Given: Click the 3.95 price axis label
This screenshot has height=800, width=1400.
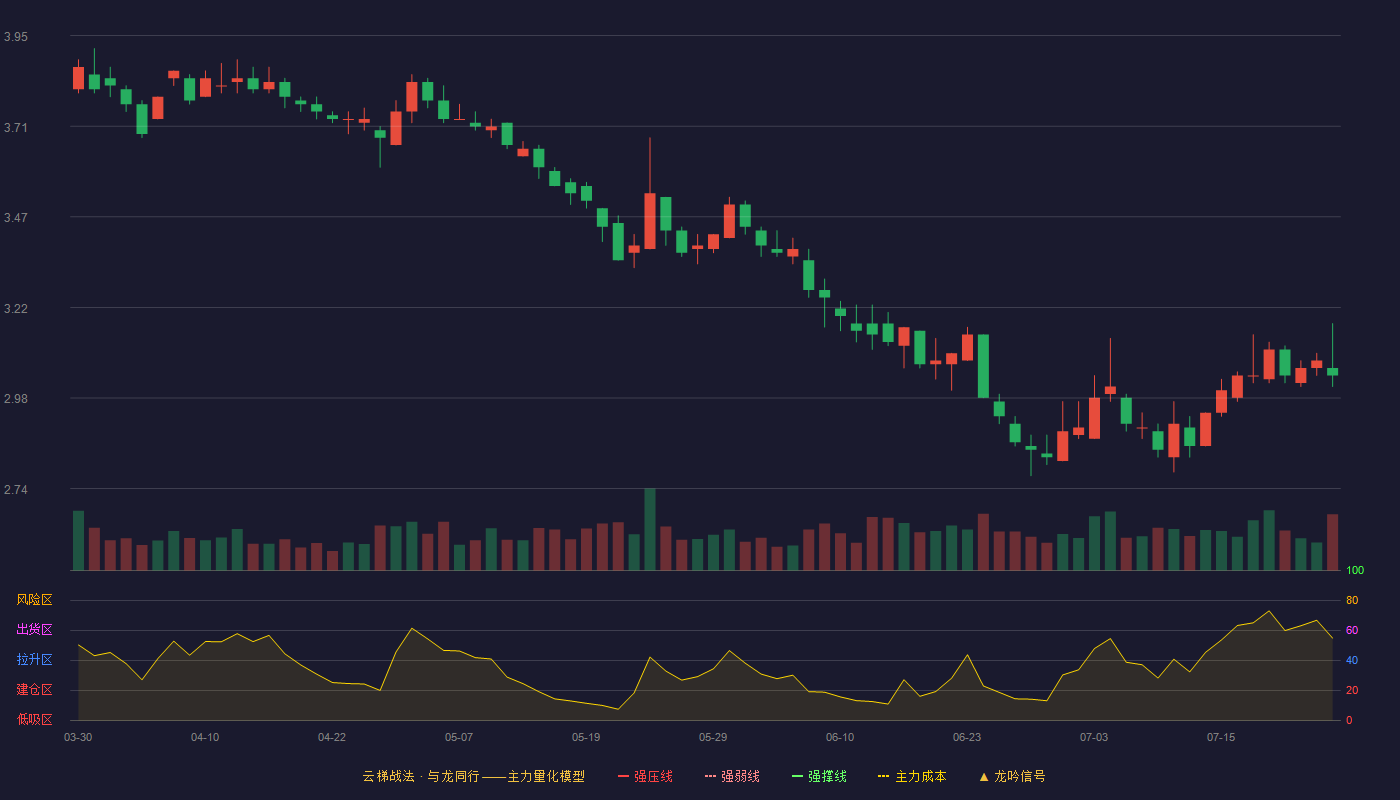Looking at the screenshot, I should 16,37.
